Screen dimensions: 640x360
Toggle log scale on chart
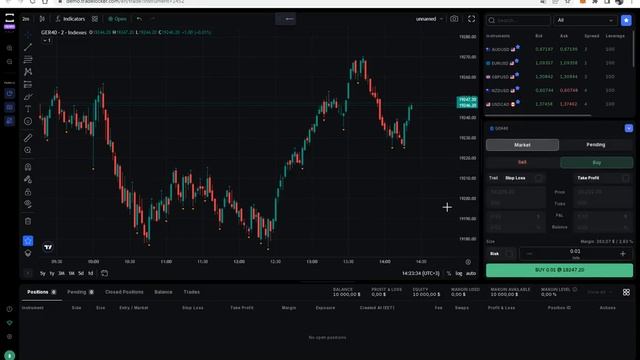459,273
